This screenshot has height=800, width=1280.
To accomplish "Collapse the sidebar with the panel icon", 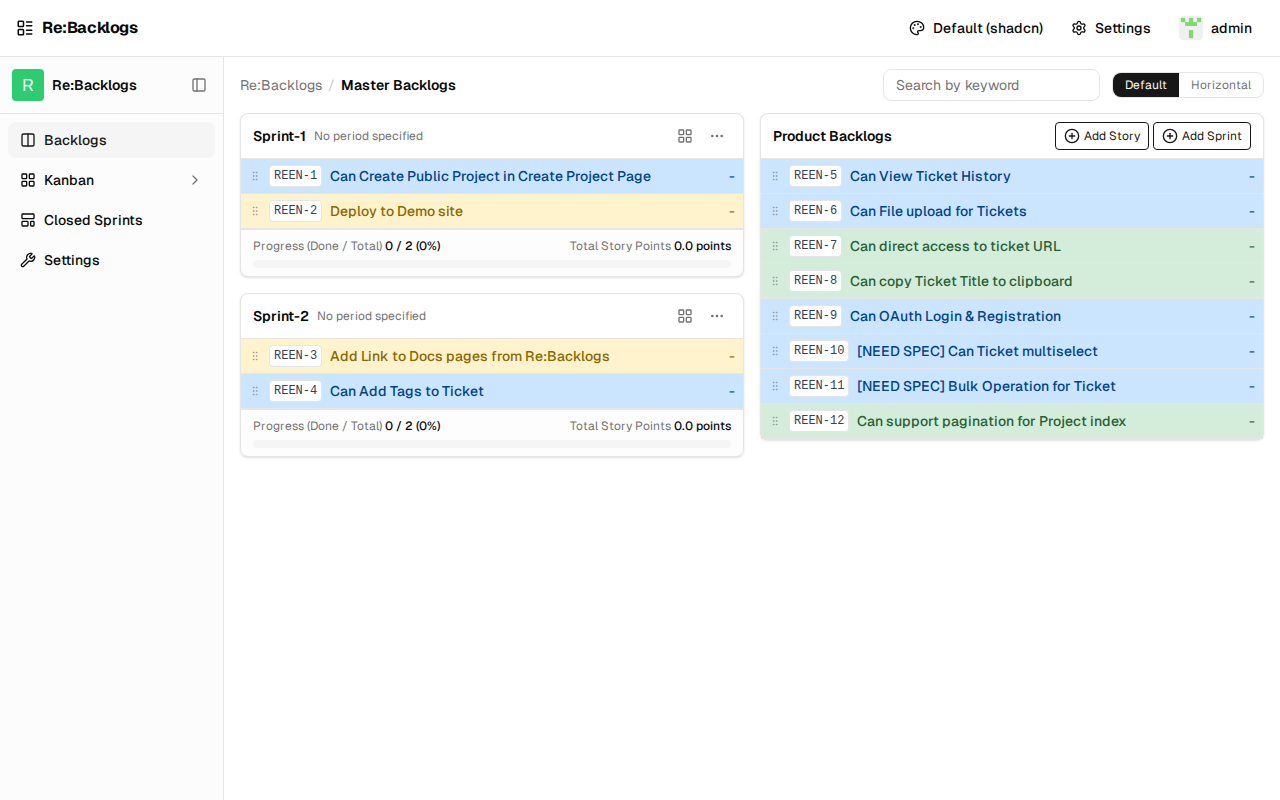I will coord(199,85).
